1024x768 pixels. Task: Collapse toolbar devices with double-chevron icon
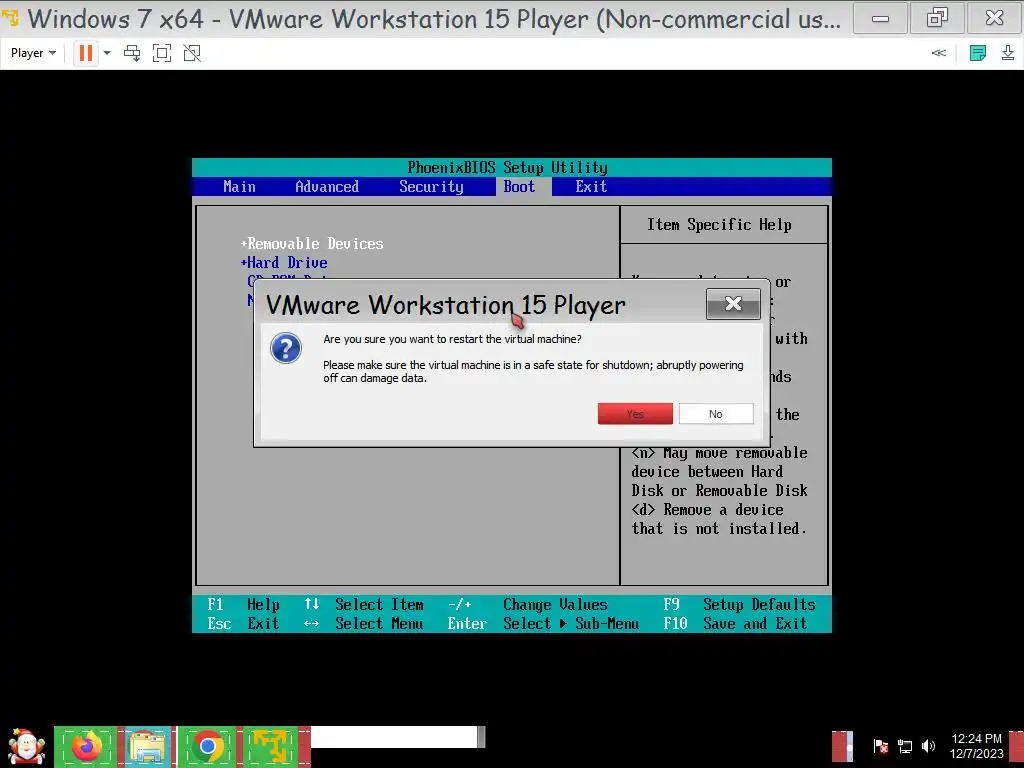pos(938,53)
